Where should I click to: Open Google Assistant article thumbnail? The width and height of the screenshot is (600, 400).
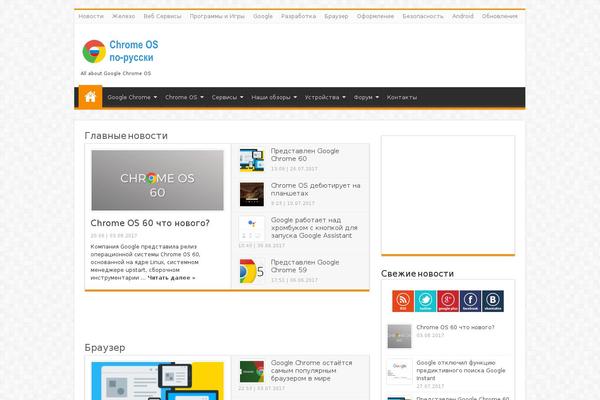coord(252,229)
